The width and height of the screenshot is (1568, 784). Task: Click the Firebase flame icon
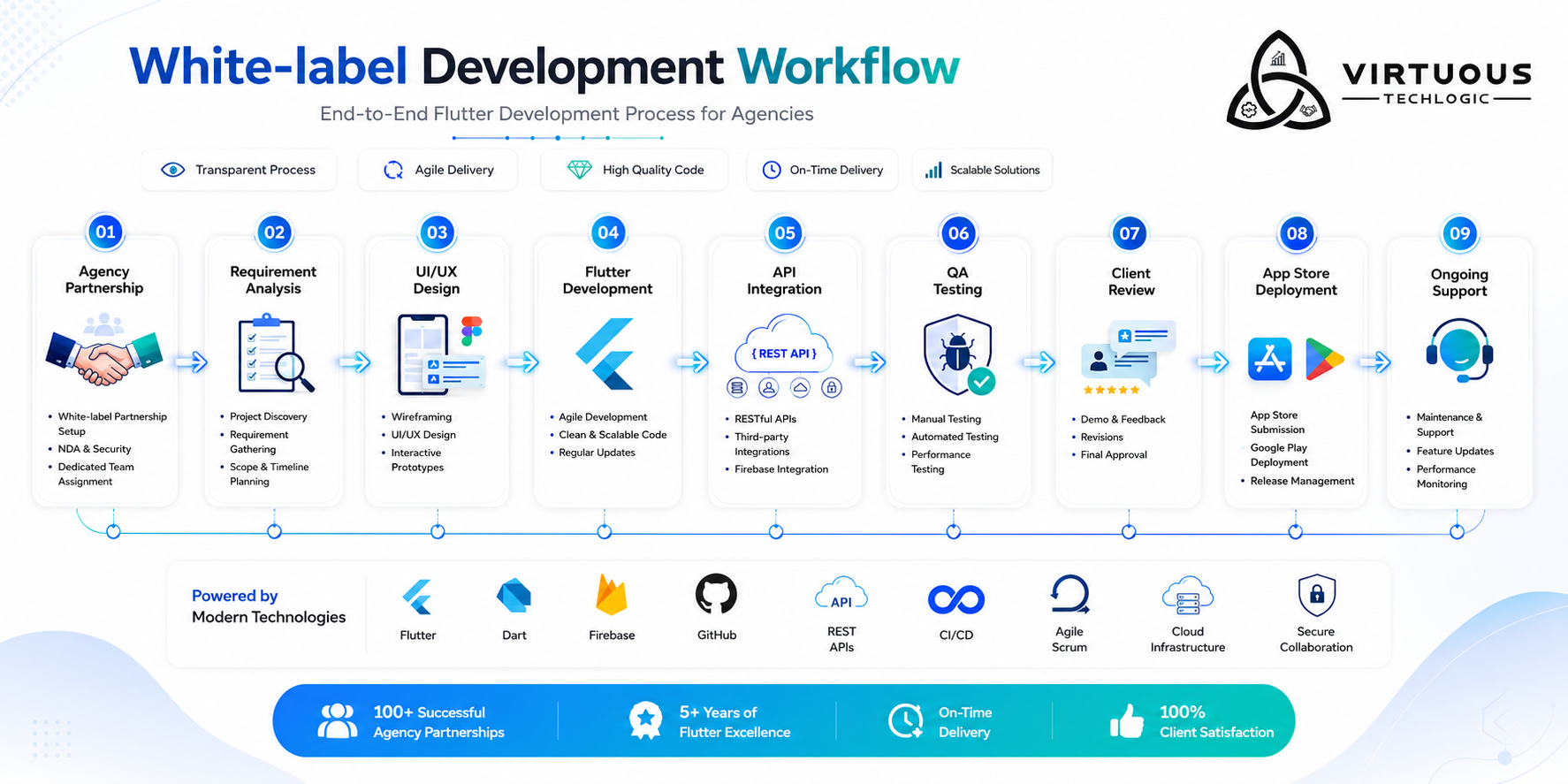[x=612, y=595]
